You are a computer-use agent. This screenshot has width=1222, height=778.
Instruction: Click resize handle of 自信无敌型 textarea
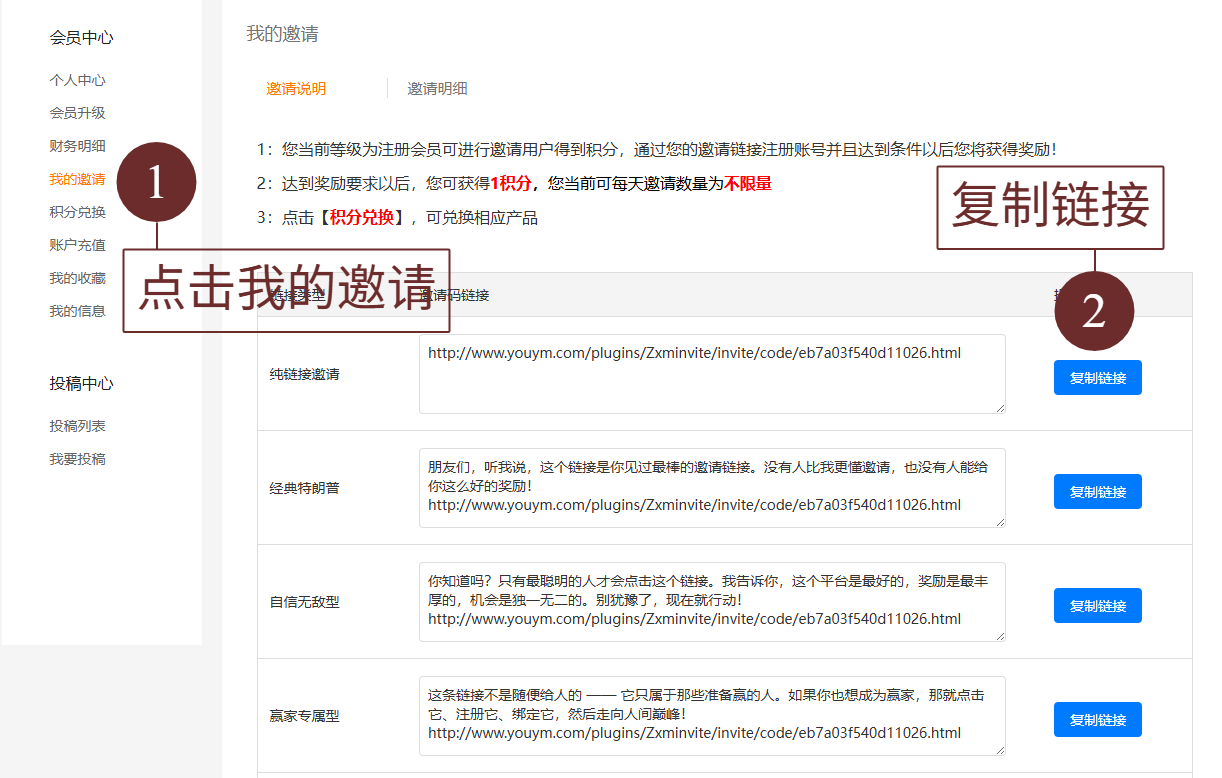pos(999,635)
